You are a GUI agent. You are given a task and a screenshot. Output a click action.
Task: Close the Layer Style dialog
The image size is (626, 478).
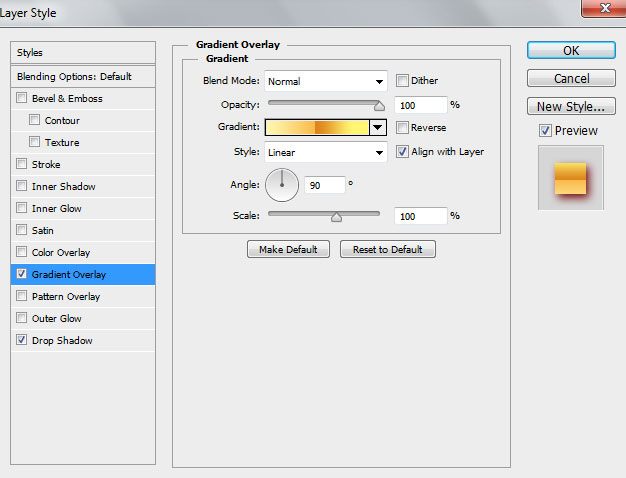[x=604, y=8]
